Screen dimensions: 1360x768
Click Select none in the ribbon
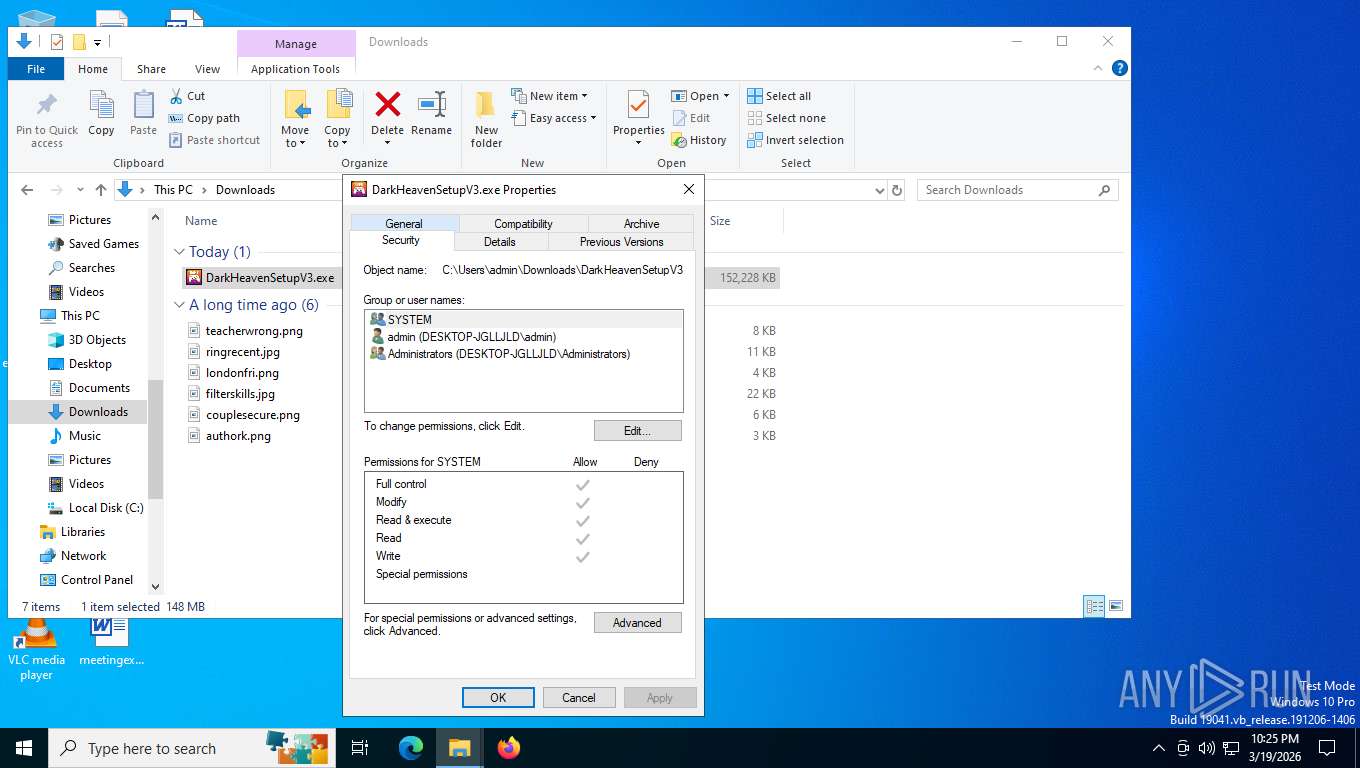[786, 118]
